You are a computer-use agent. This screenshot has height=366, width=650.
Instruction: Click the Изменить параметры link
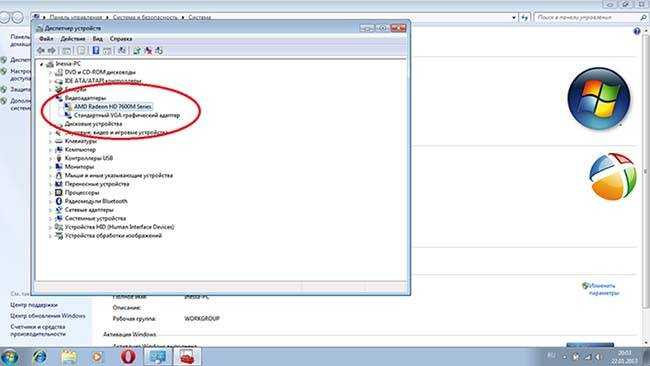(x=603, y=289)
